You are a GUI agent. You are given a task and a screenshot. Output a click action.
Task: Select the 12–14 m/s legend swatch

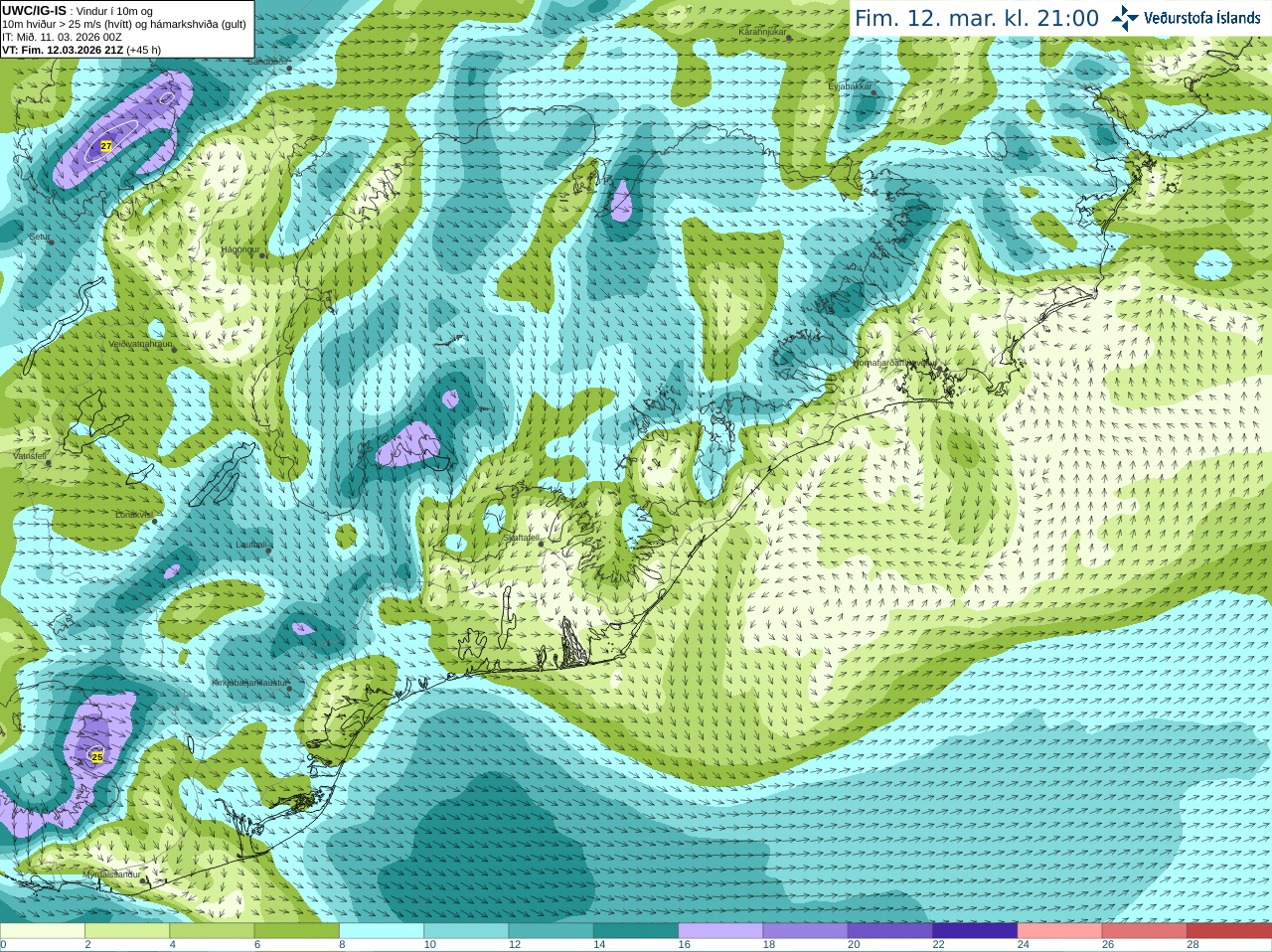[x=551, y=931]
